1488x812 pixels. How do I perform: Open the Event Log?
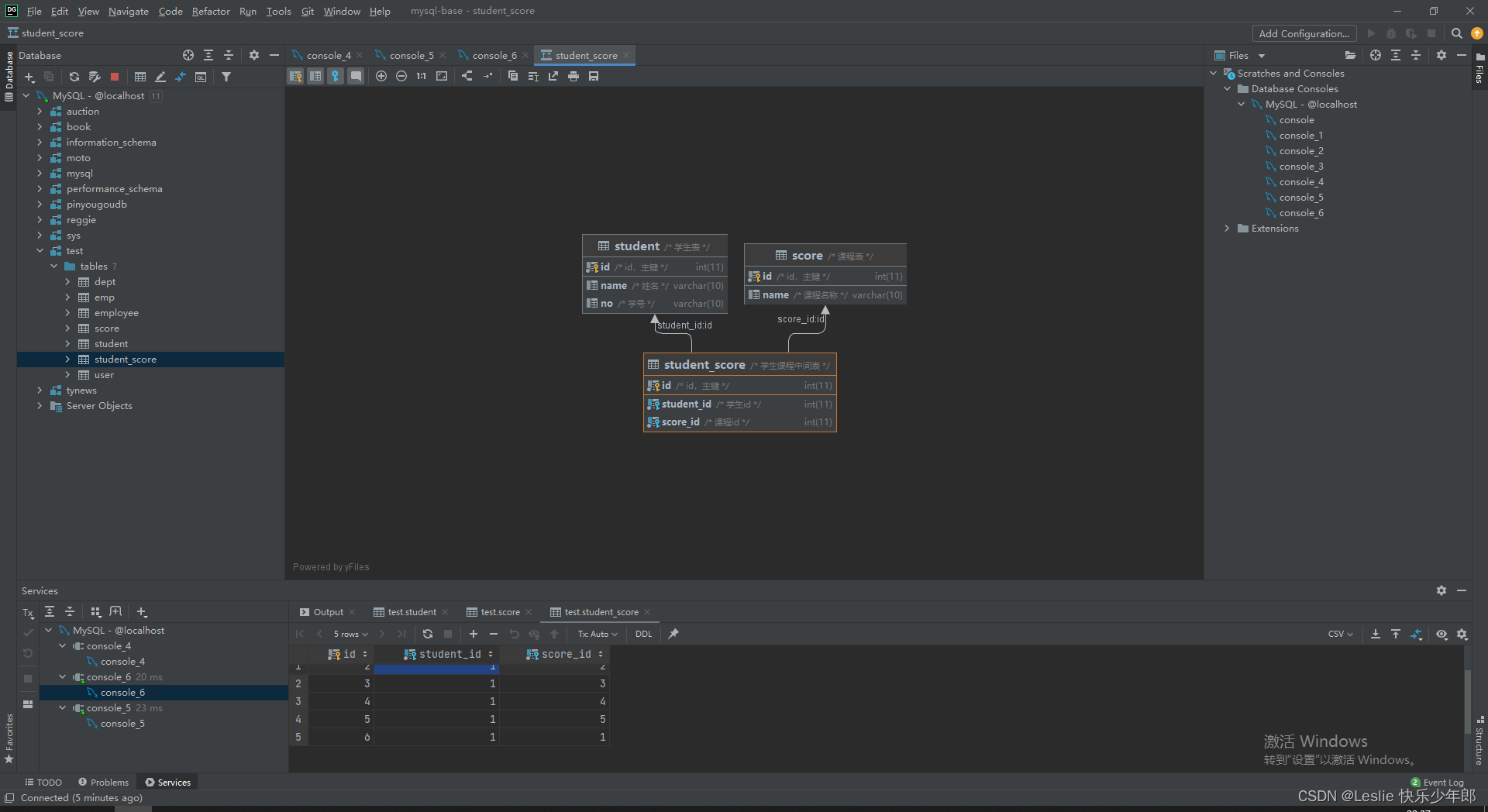[1438, 783]
